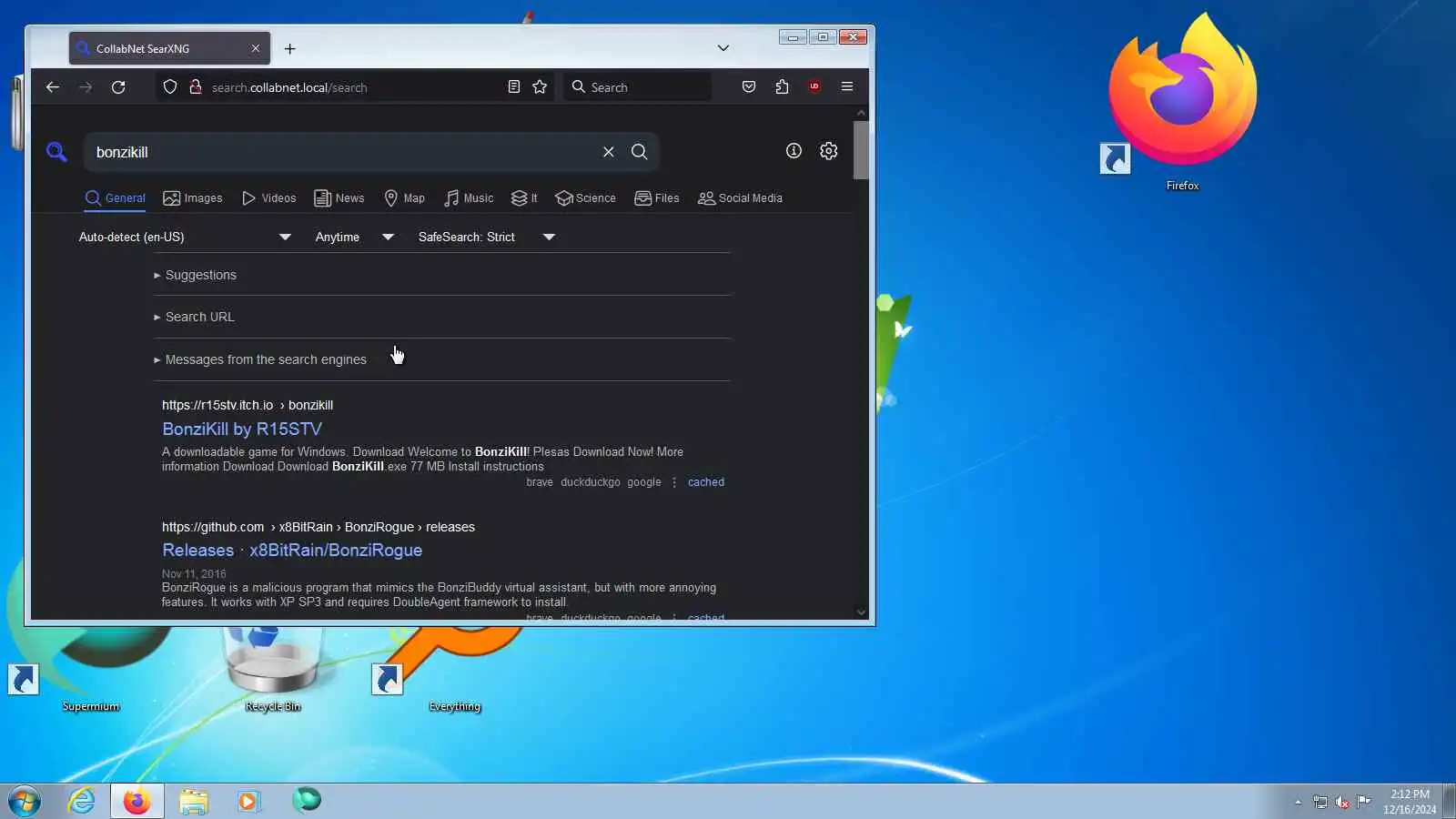Open the uBlock Origin extension icon
The image size is (1456, 819).
tap(814, 87)
